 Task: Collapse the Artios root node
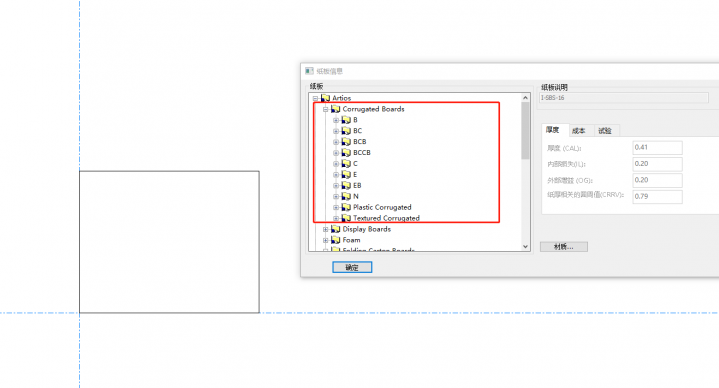(x=315, y=98)
